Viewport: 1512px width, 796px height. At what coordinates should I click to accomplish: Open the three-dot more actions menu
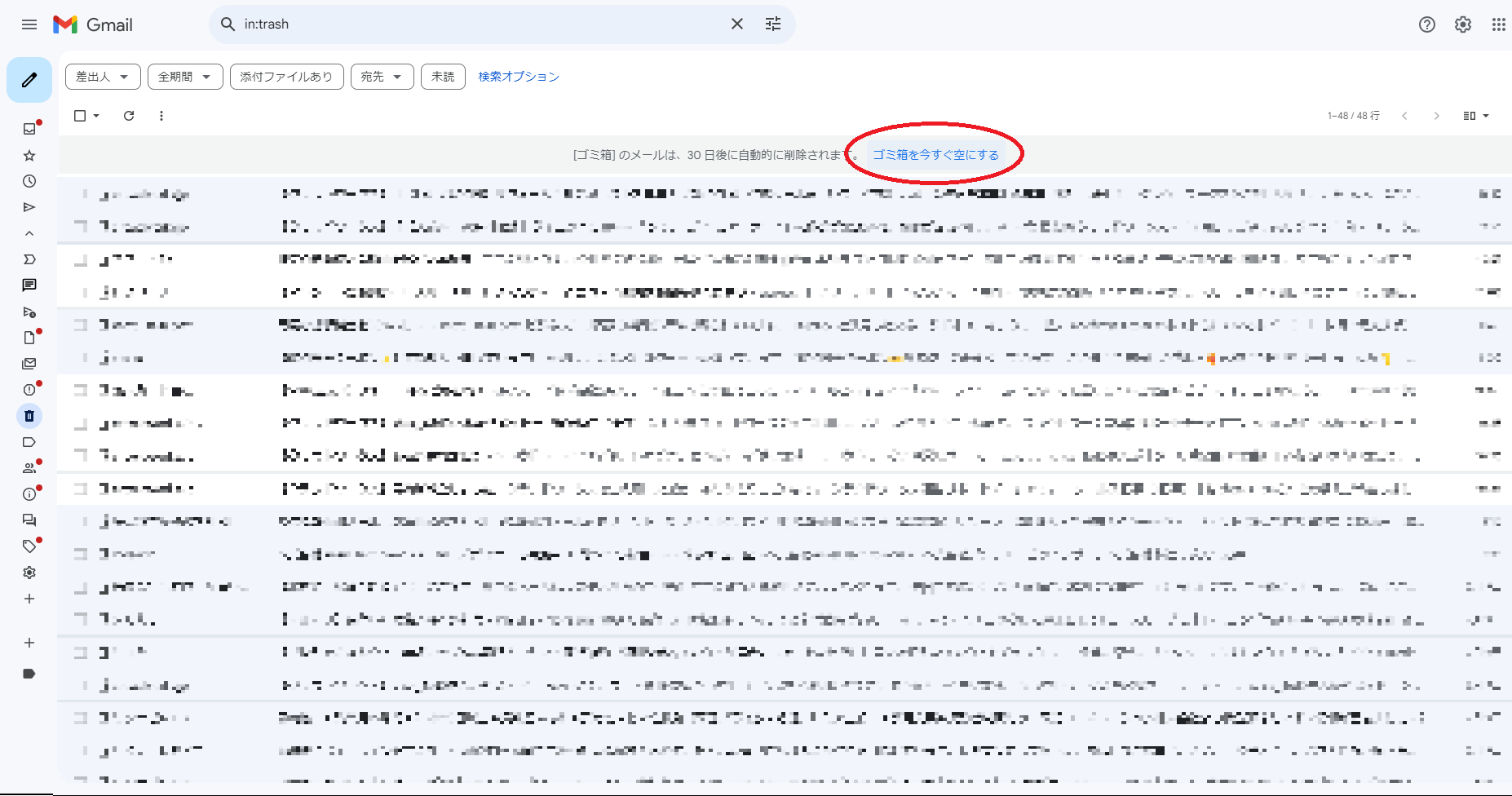point(161,116)
